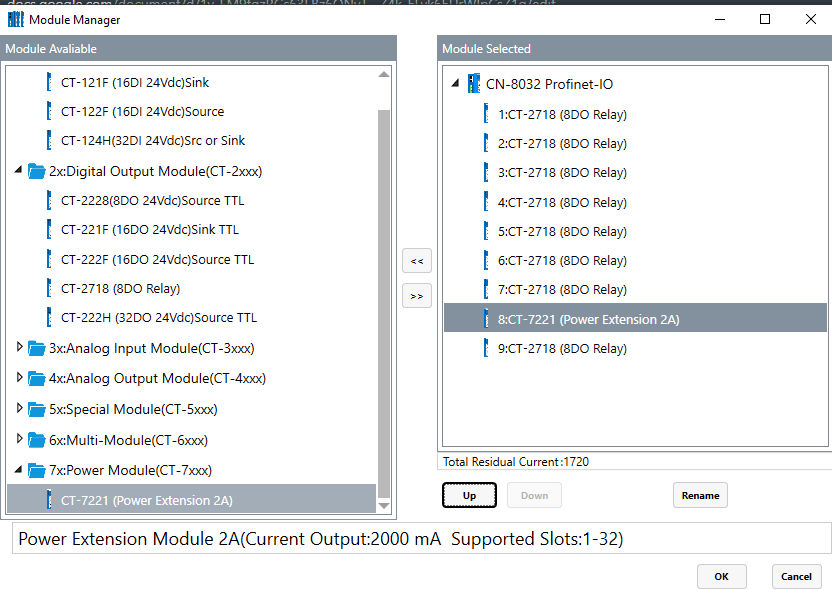Image resolution: width=832 pixels, height=590 pixels.
Task: Click the Analog Output Module folder icon
Action: (37, 379)
